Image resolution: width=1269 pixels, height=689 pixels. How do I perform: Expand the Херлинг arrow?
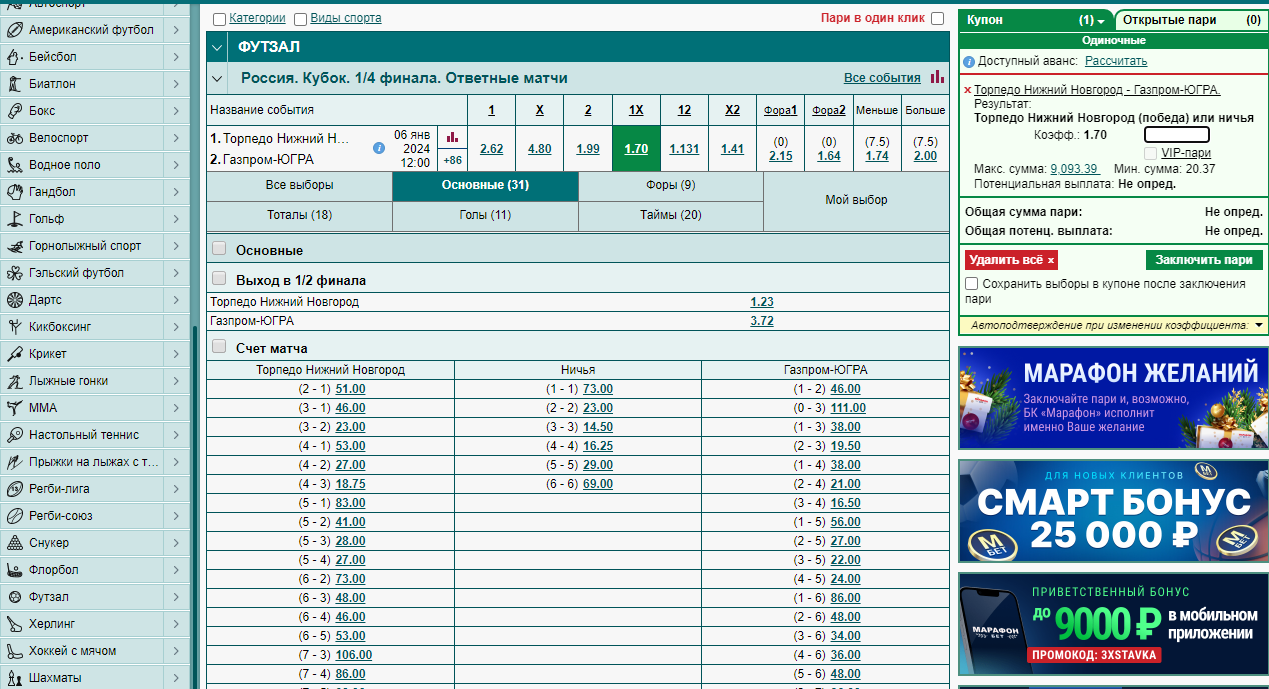point(175,624)
